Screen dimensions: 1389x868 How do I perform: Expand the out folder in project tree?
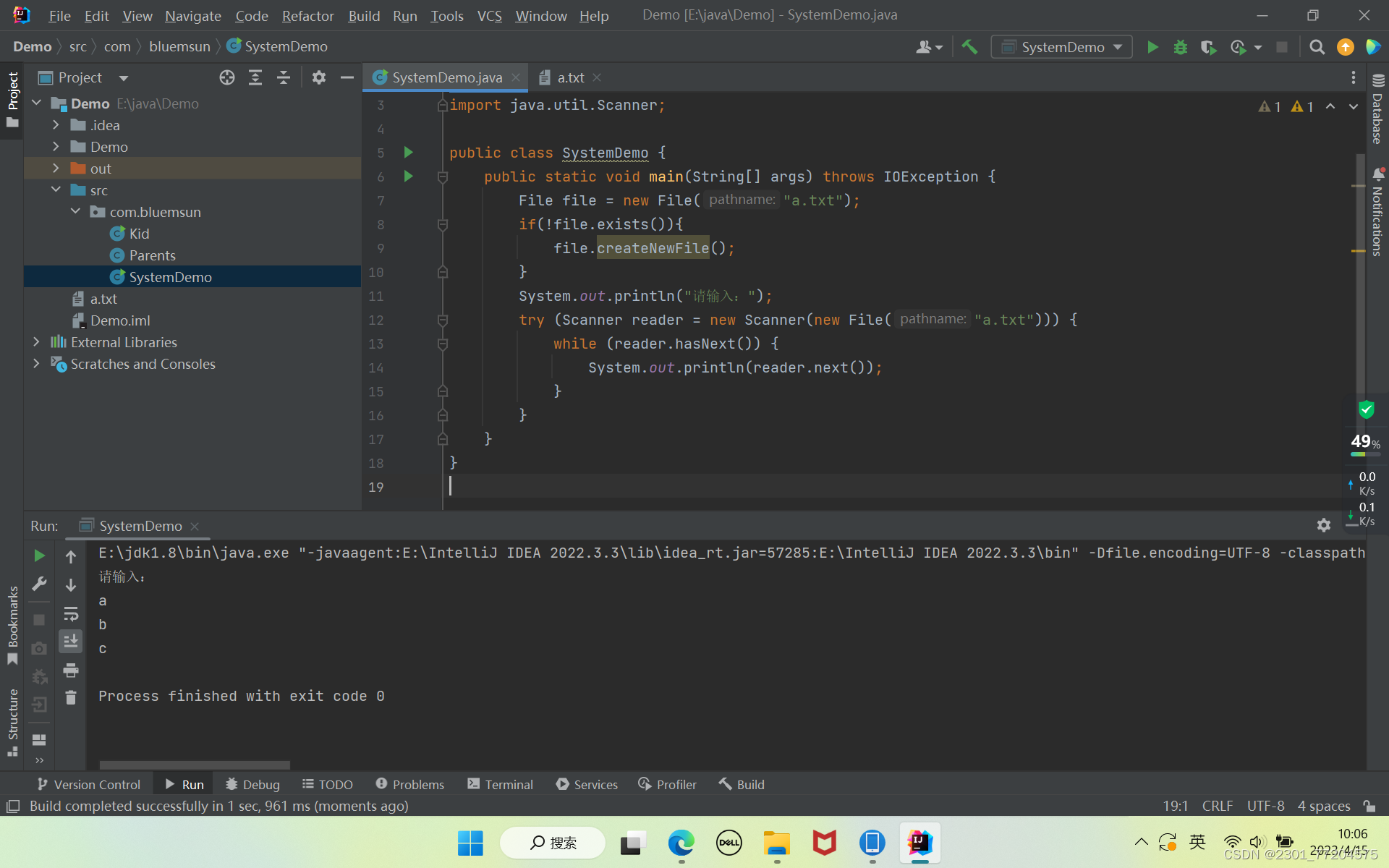[x=56, y=169]
